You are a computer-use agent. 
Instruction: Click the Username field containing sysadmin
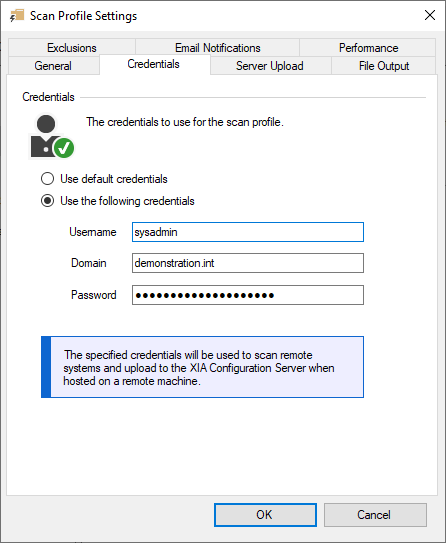[x=248, y=232]
